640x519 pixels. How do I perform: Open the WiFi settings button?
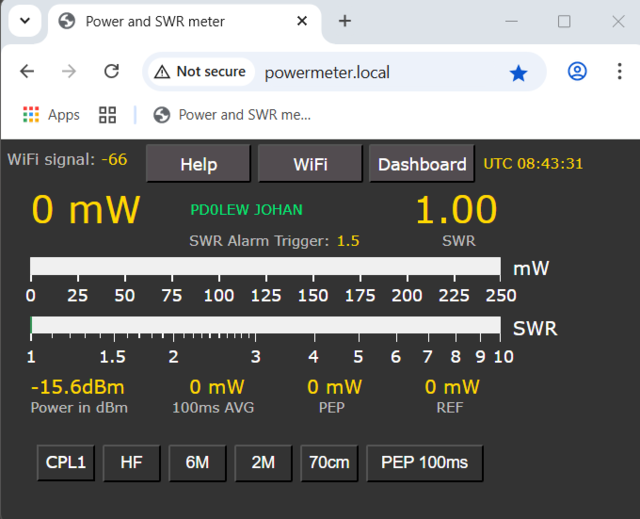[x=310, y=164]
